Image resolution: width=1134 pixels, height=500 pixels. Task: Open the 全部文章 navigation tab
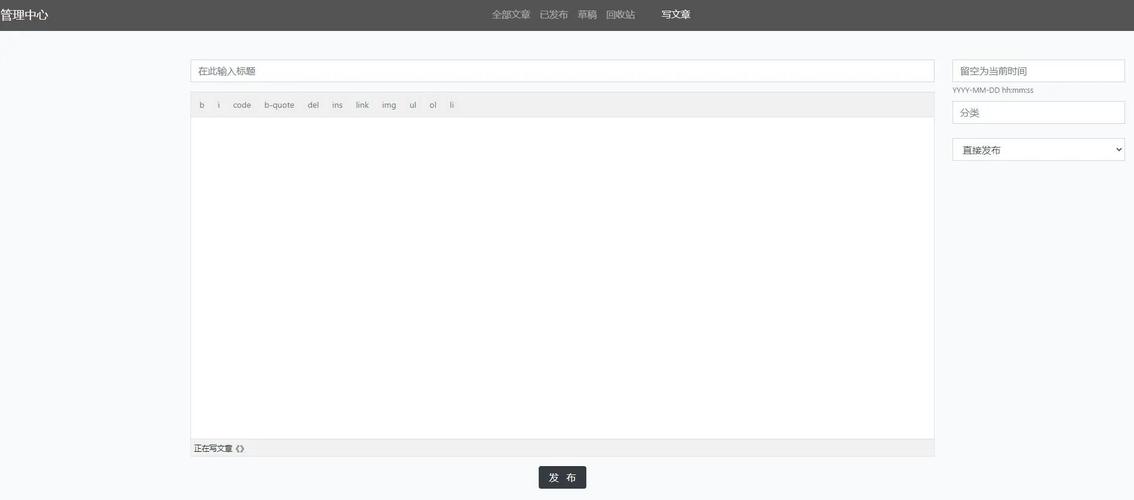point(511,15)
